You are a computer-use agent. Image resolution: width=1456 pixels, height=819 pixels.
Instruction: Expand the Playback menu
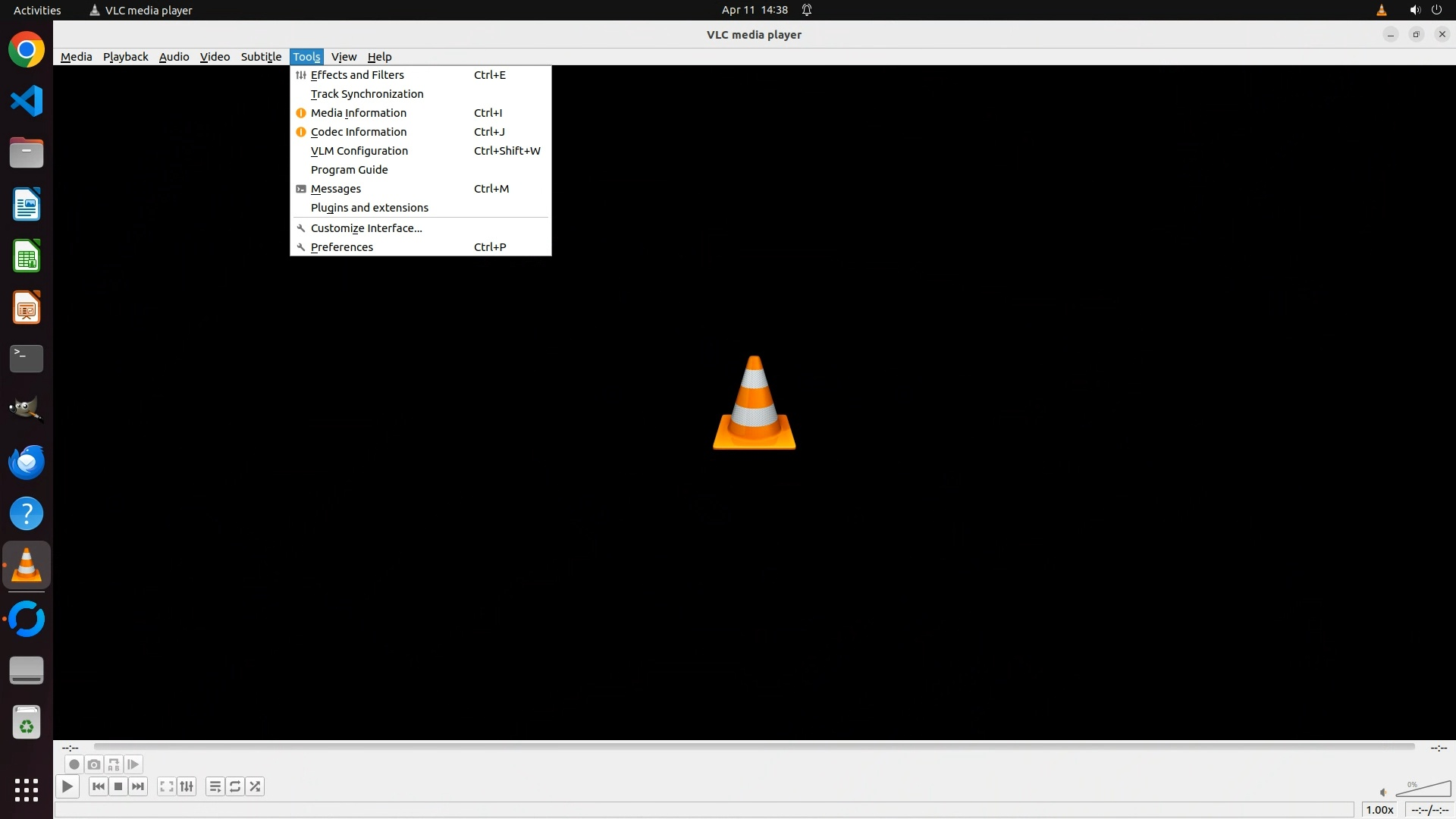[x=125, y=57]
